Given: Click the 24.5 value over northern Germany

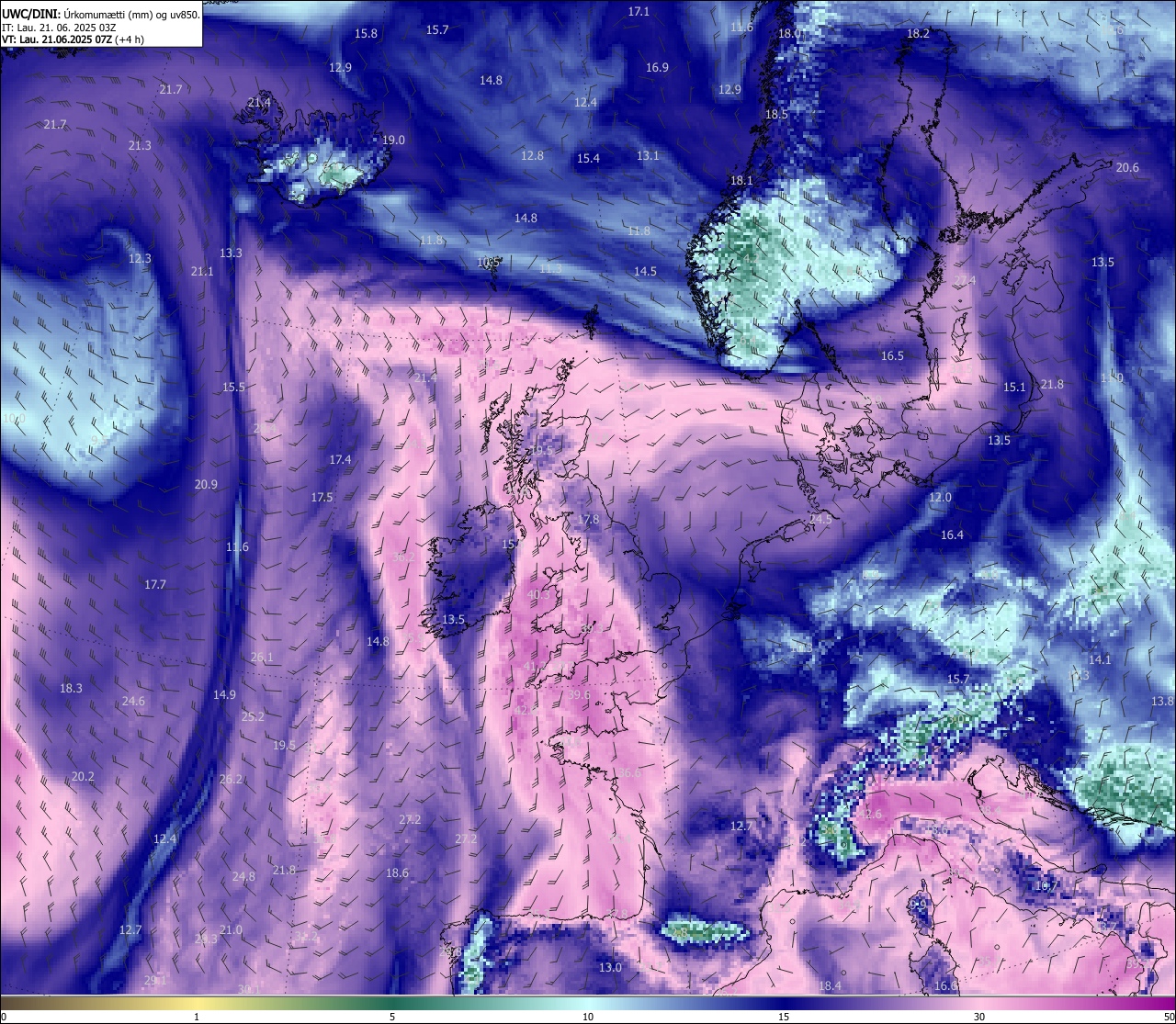Looking at the screenshot, I should pyautogui.click(x=820, y=520).
